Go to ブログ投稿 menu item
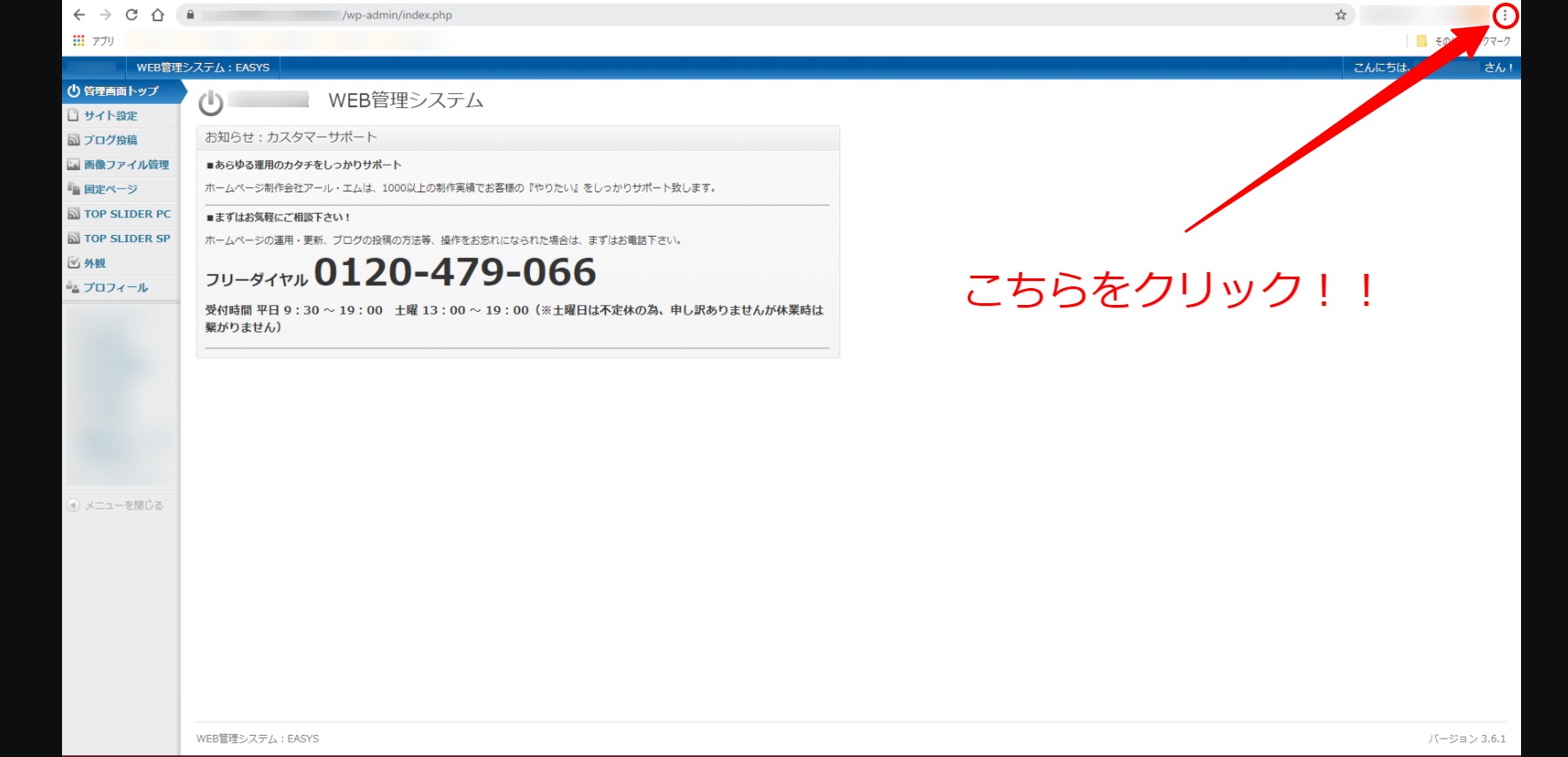This screenshot has width=1568, height=757. [x=110, y=140]
